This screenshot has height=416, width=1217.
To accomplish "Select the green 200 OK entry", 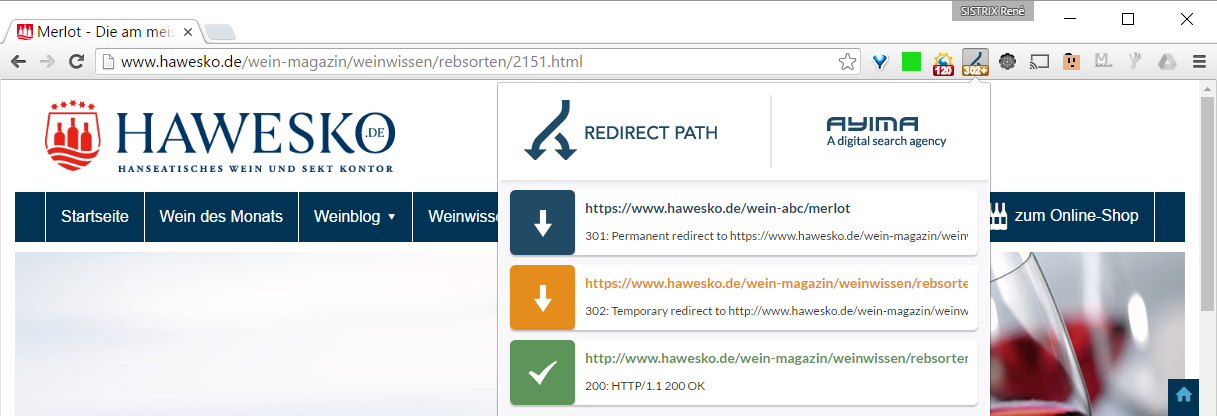I will 743,372.
